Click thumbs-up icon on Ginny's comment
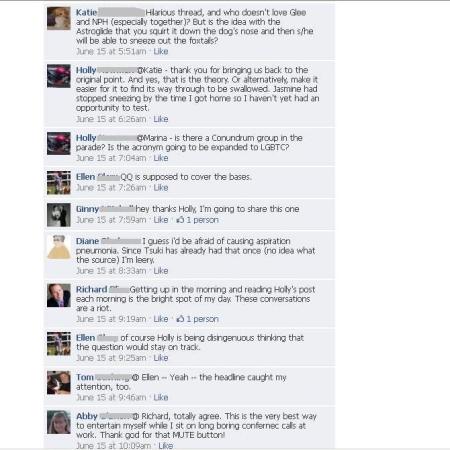 pos(180,220)
